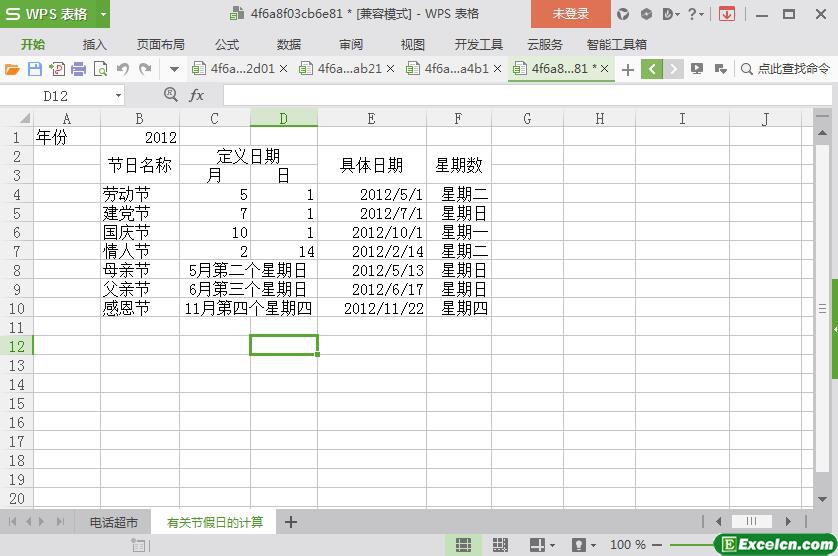The image size is (838, 556).
Task: Expand the Name Box dropdown arrow
Action: (118, 96)
